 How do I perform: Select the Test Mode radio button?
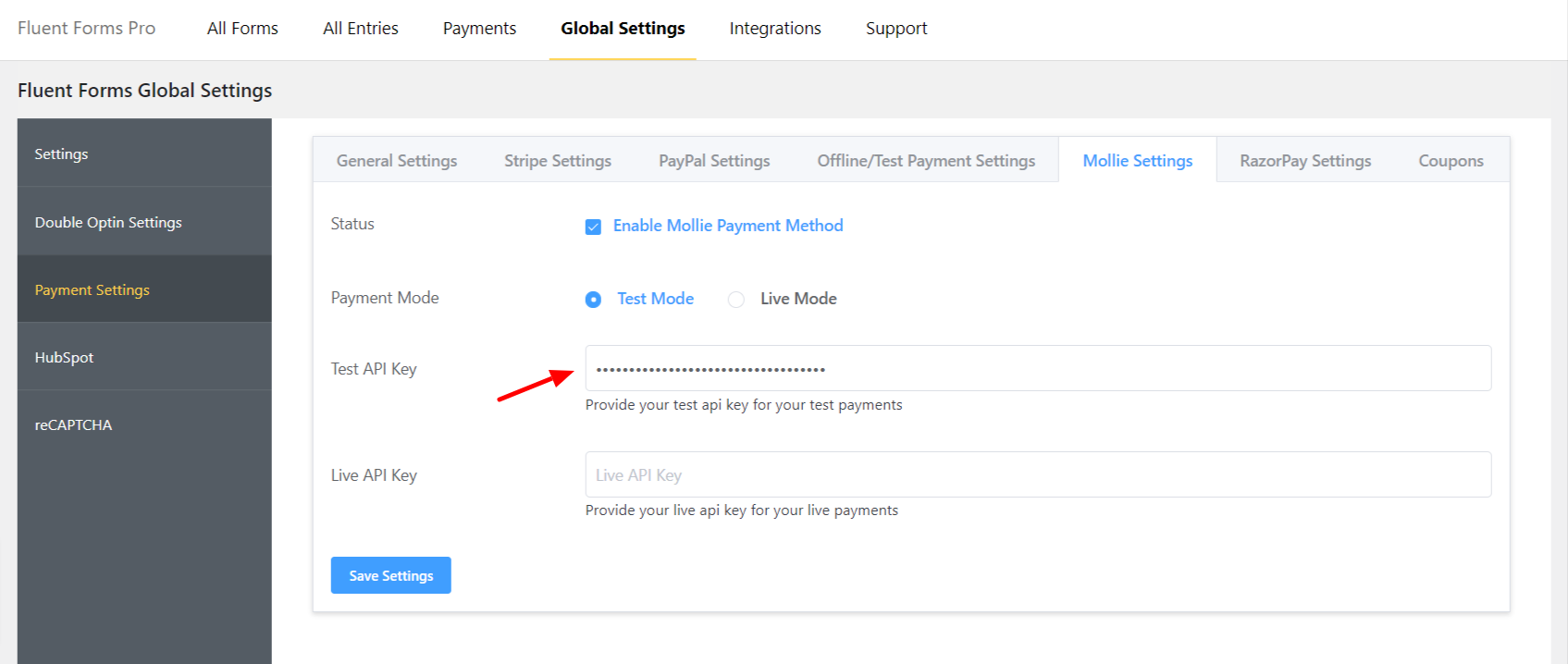coord(593,300)
